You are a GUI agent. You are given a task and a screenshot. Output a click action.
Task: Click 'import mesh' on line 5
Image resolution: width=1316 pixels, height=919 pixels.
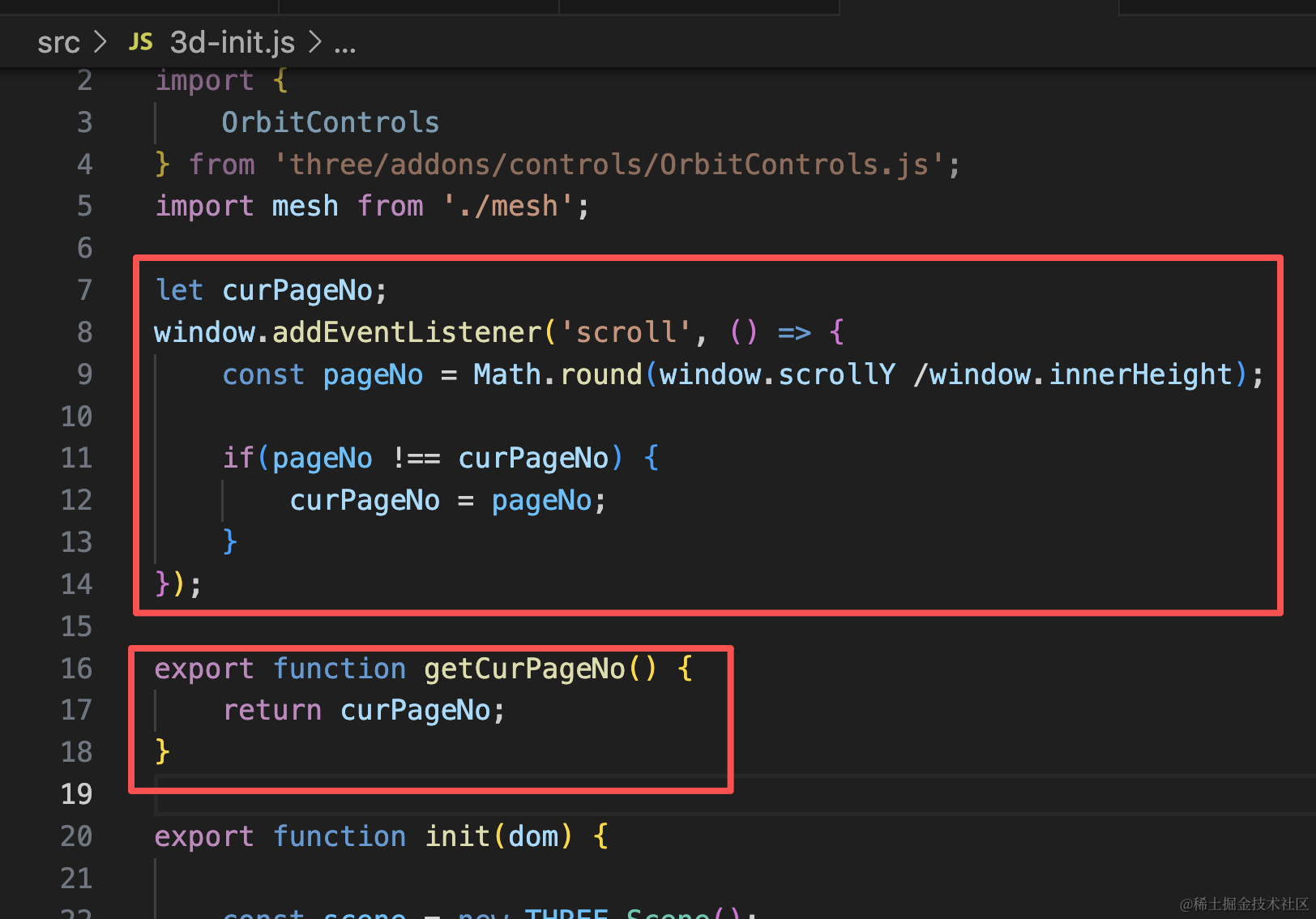(x=246, y=206)
